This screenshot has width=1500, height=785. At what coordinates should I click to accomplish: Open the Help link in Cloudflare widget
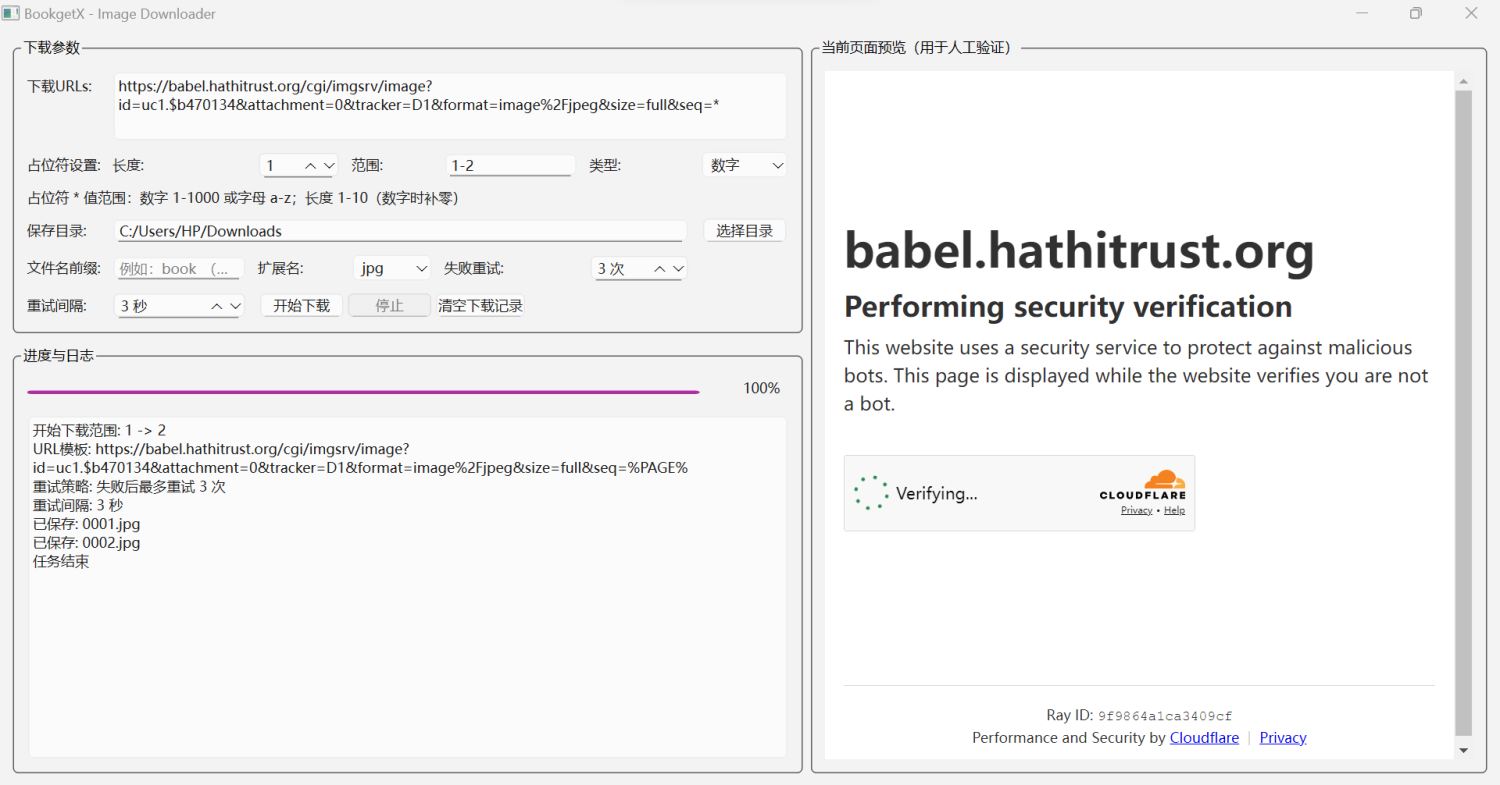(1174, 510)
